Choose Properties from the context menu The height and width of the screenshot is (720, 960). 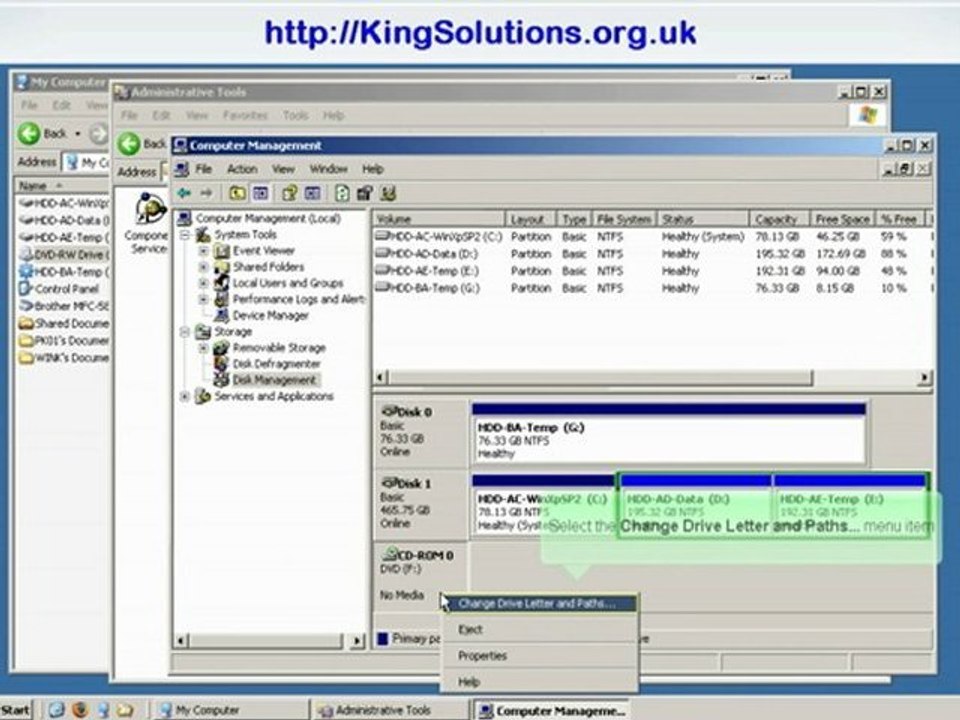point(539,656)
